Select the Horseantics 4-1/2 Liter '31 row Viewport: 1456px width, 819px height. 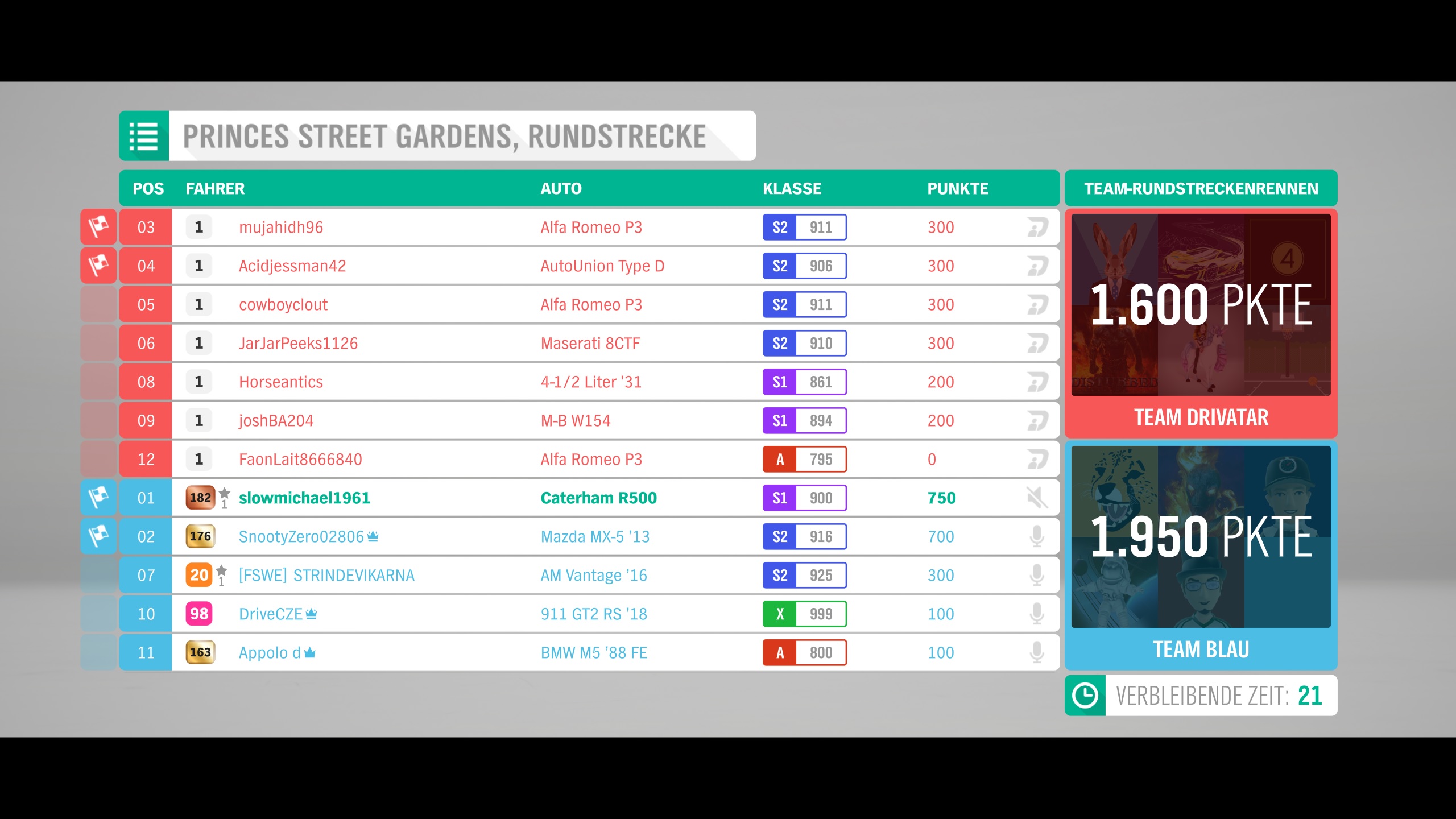(x=591, y=382)
